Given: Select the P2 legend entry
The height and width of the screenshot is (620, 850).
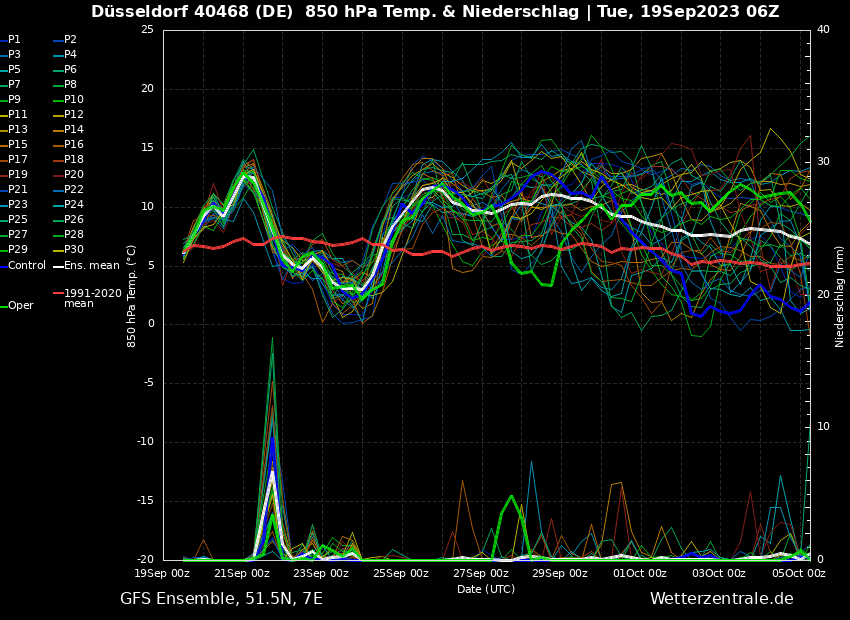Looking at the screenshot, I should point(70,40).
